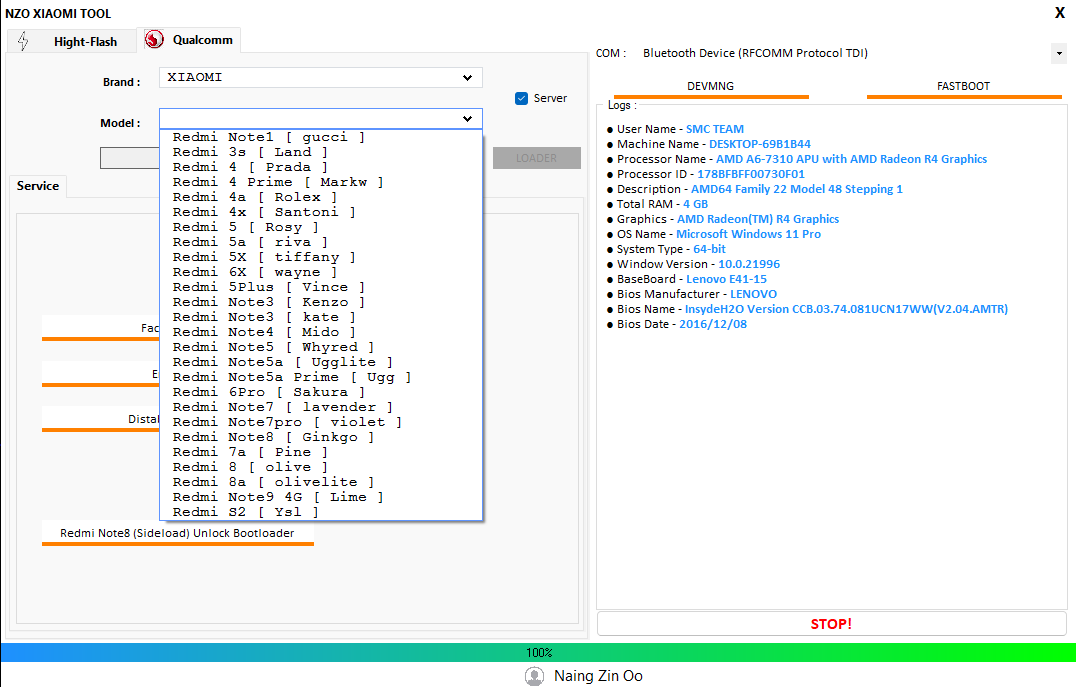Select Redmi 3s [ Land ] model
This screenshot has width=1076, height=687.
(320, 152)
